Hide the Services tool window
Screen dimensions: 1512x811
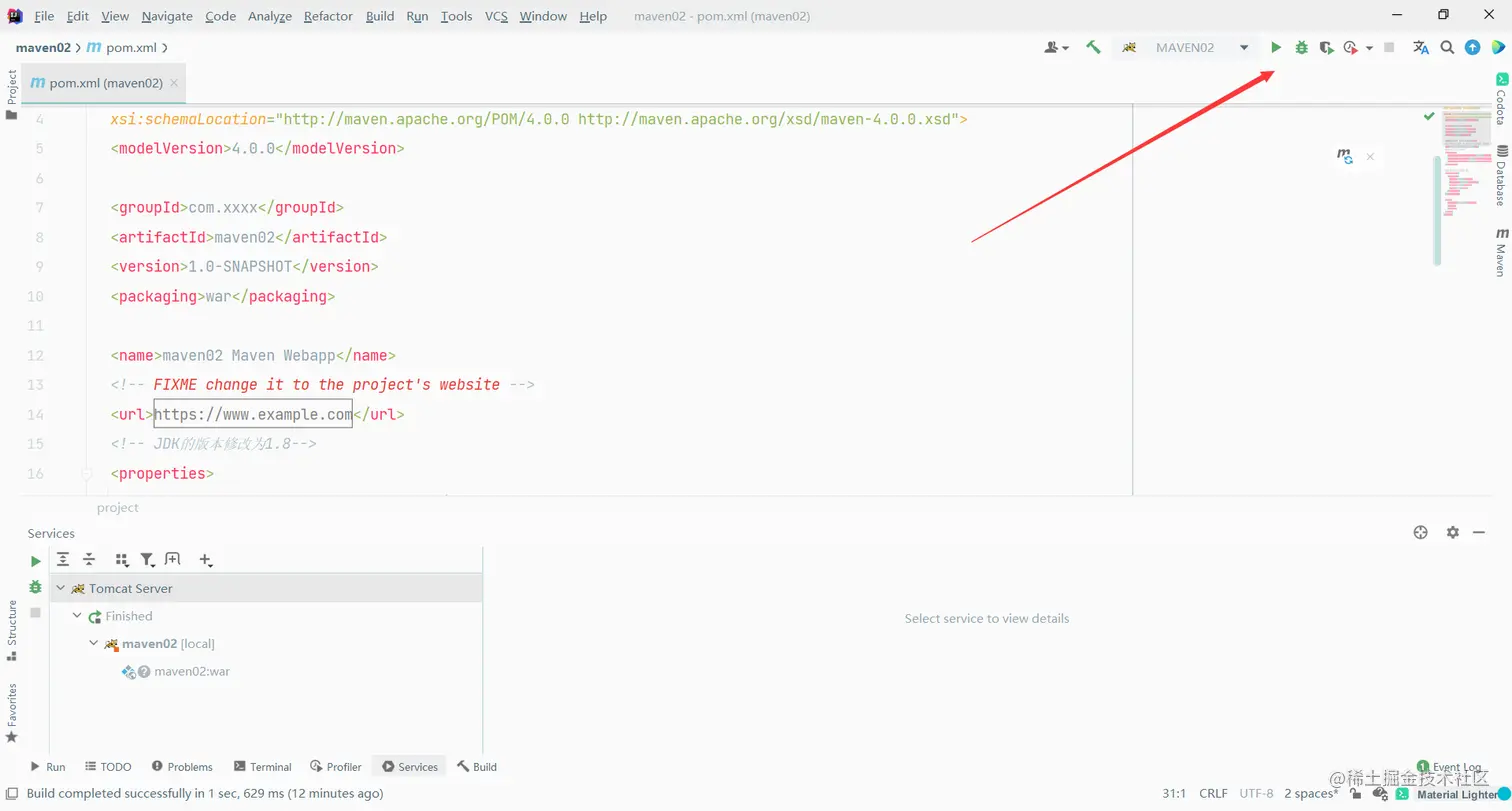tap(1479, 533)
